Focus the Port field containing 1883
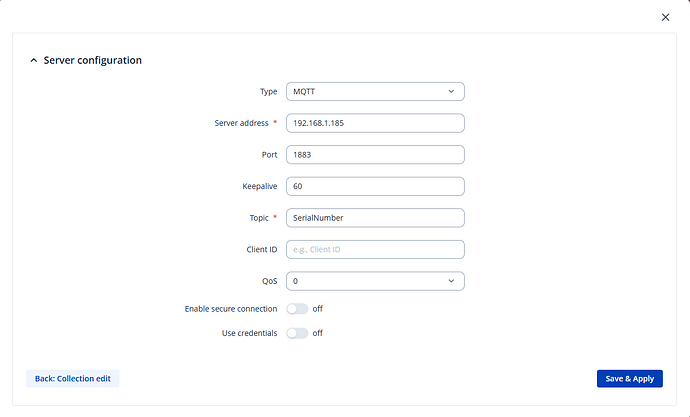This screenshot has width=690, height=417. click(375, 155)
